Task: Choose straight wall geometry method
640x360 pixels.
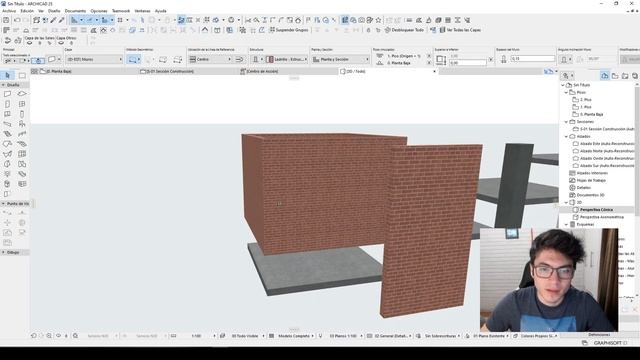Action: click(x=133, y=60)
